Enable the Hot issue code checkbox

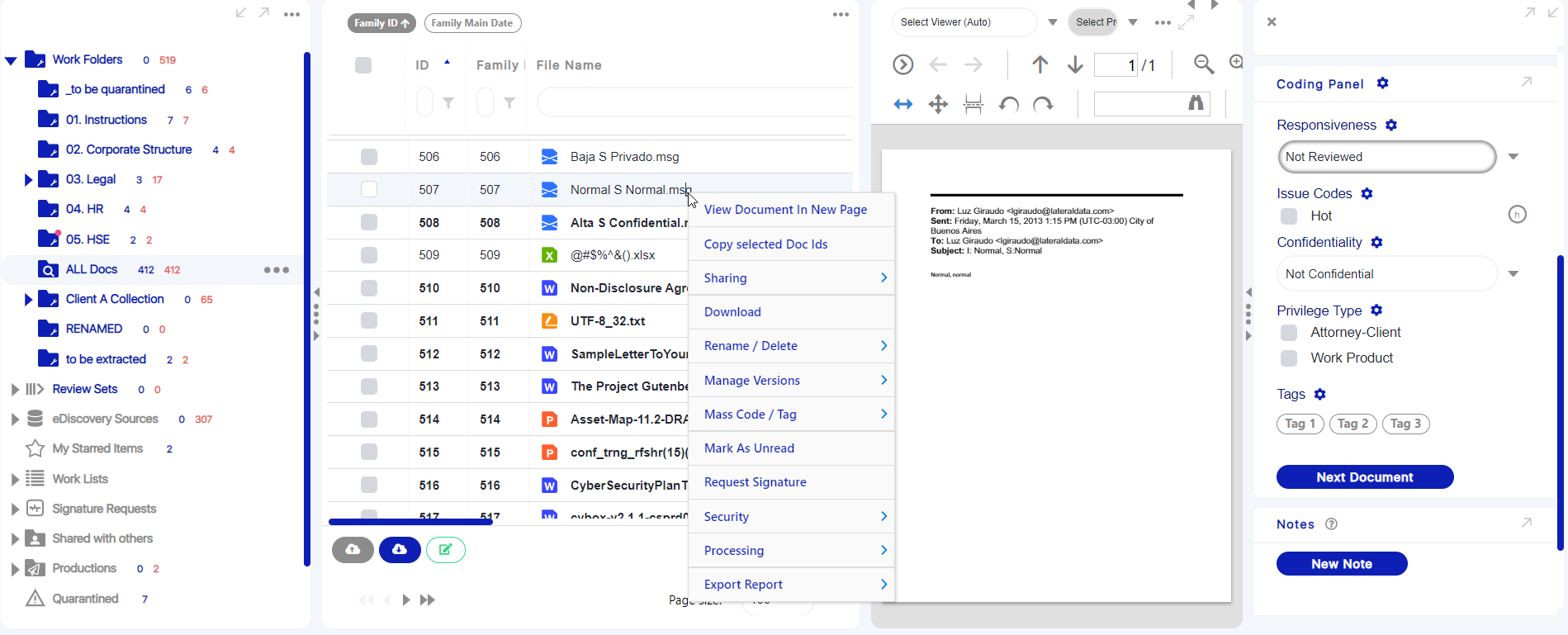(x=1288, y=216)
